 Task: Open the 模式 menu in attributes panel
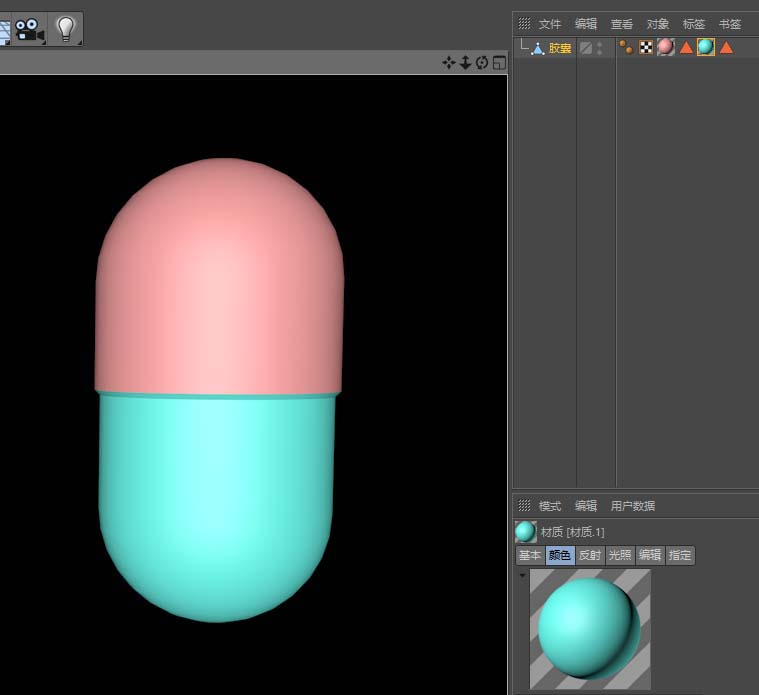[550, 506]
